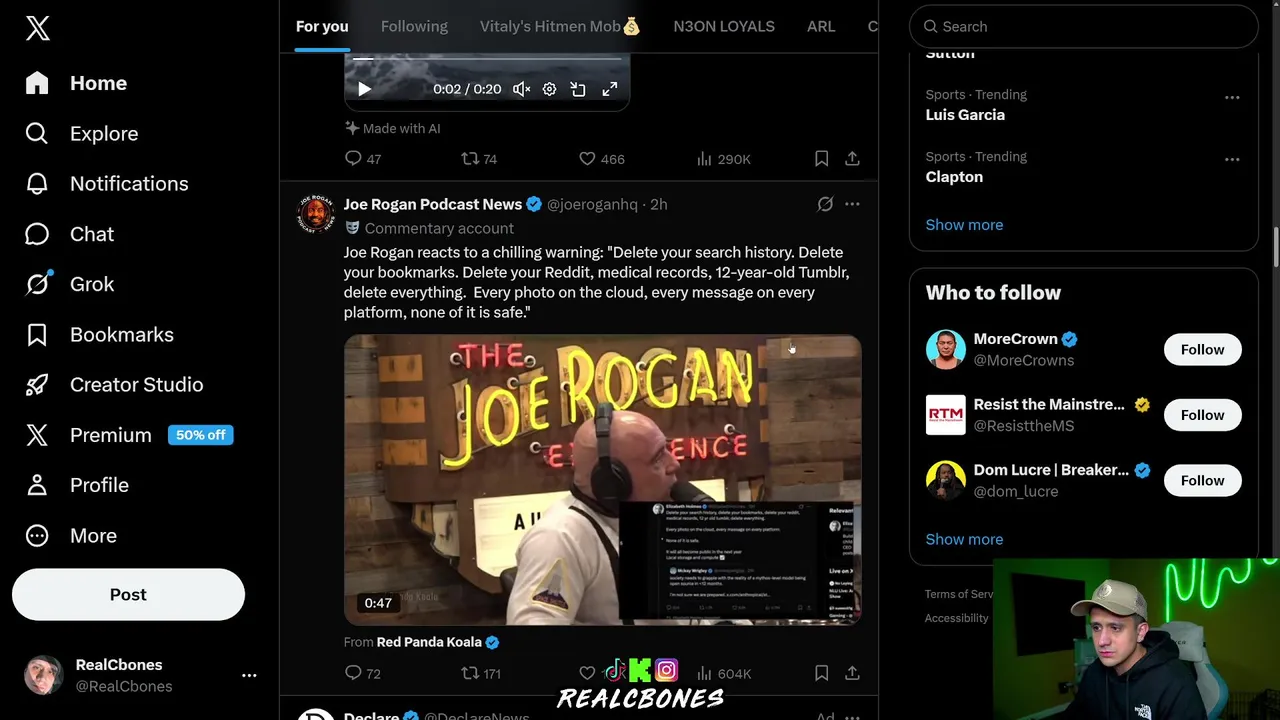Open Red Panda Koala source link

(438, 642)
